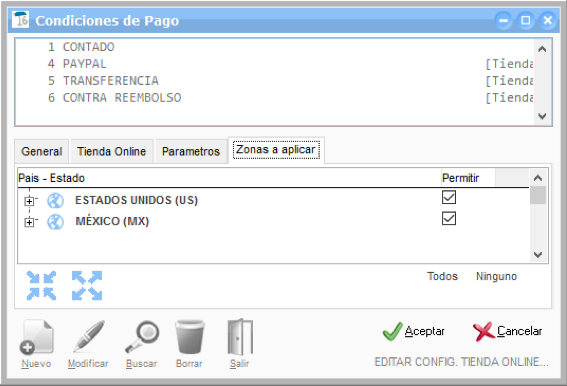Select the 4 PAYPAL payment row
Image resolution: width=567 pixels, height=386 pixels.
pyautogui.click(x=275, y=64)
